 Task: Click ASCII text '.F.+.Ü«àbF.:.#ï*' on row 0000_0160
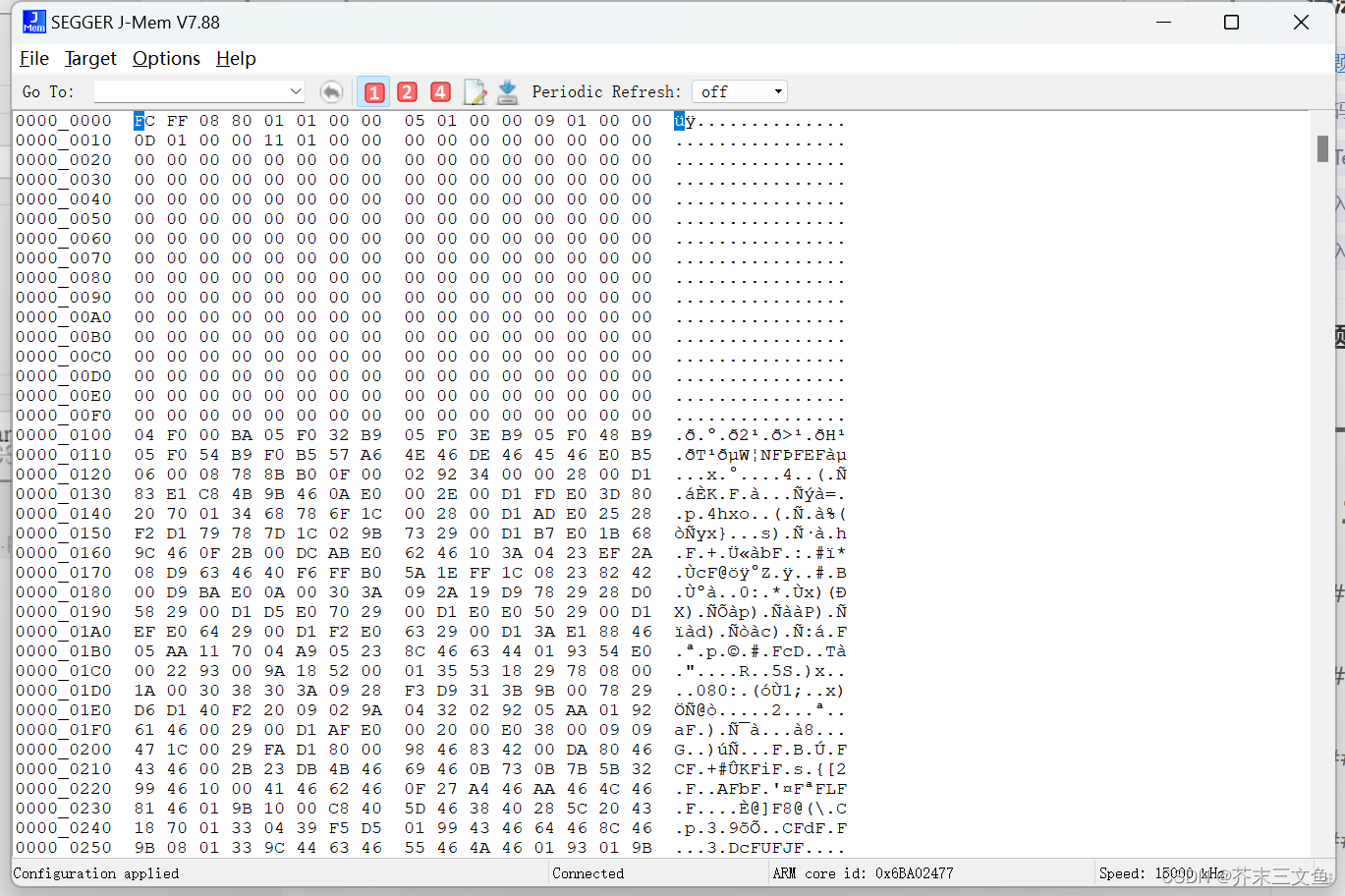tap(760, 553)
